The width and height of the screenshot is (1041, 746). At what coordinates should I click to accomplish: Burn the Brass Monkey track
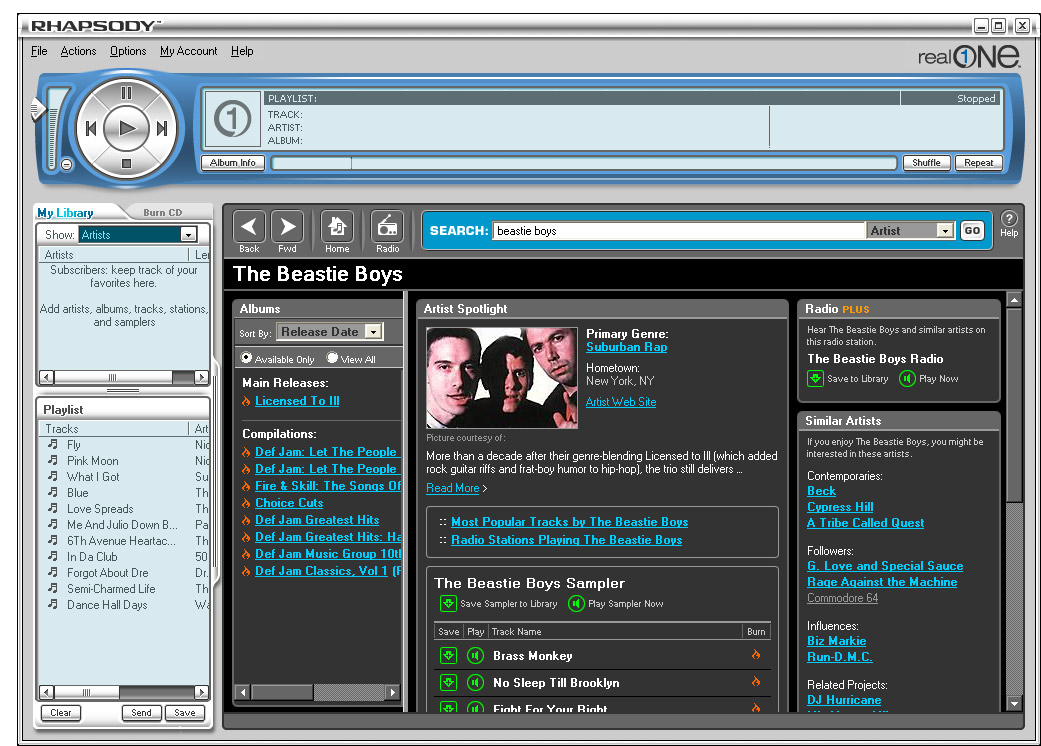click(x=756, y=655)
